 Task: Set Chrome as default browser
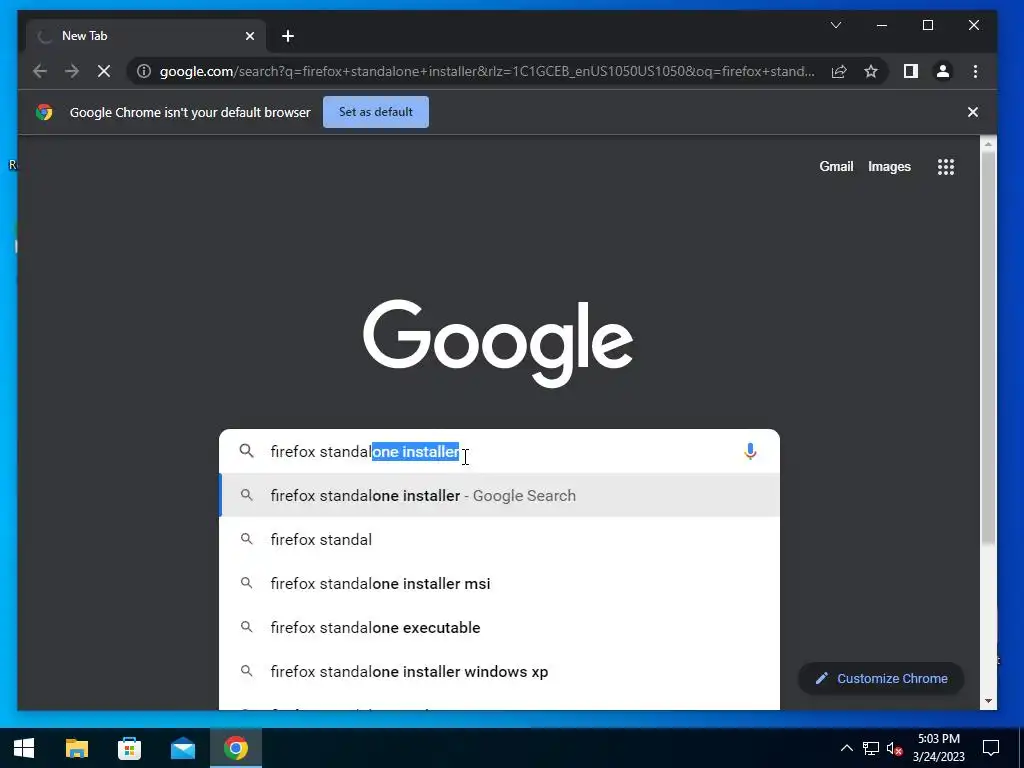click(x=376, y=112)
